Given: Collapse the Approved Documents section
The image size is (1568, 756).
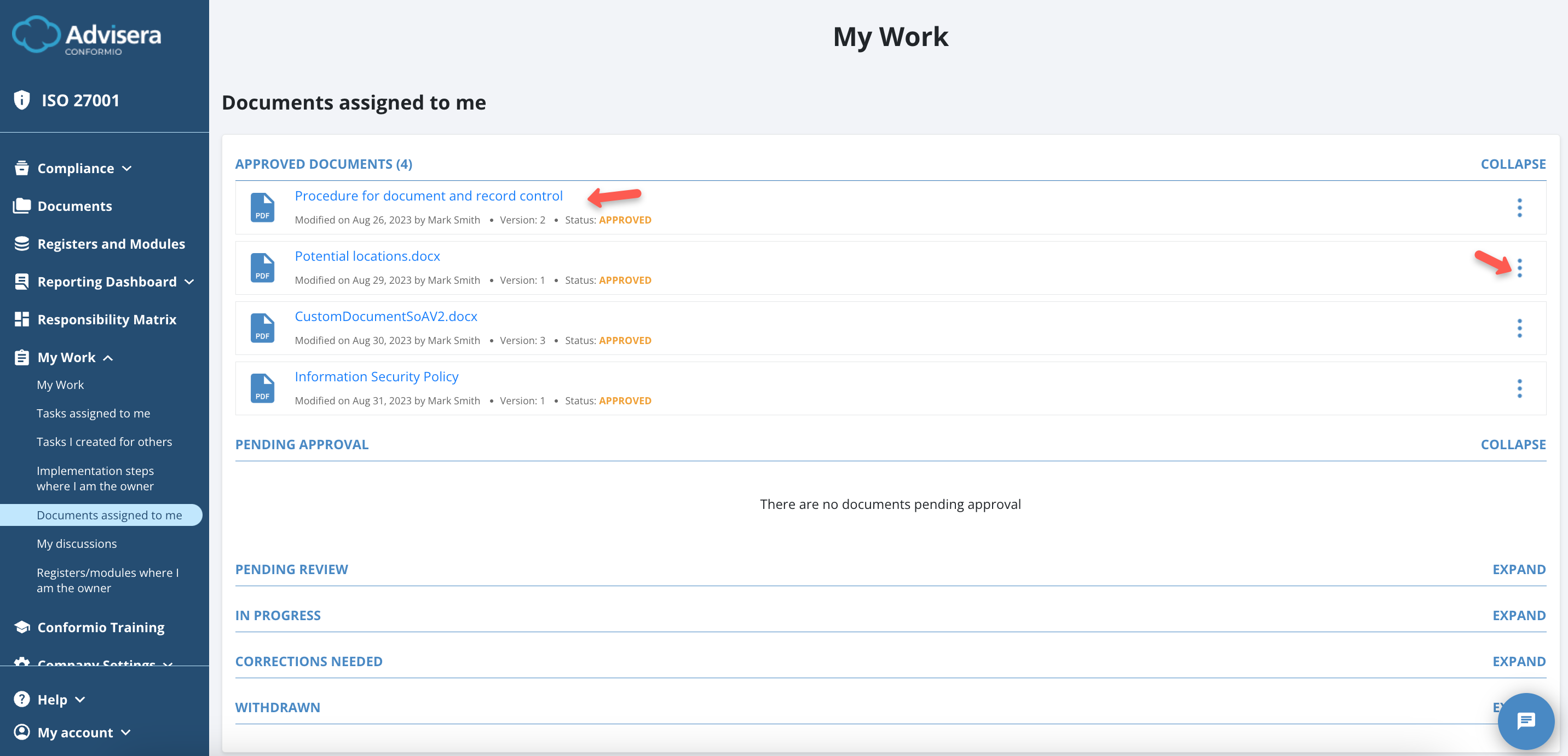Looking at the screenshot, I should pos(1513,164).
